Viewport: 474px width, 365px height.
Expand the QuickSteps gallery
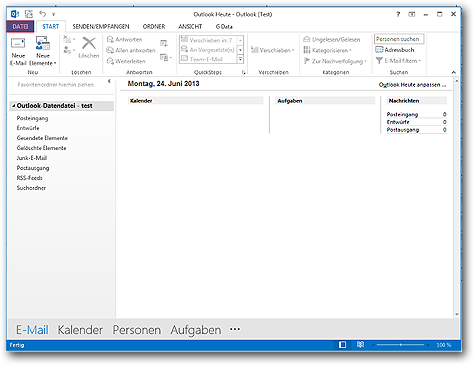point(240,59)
